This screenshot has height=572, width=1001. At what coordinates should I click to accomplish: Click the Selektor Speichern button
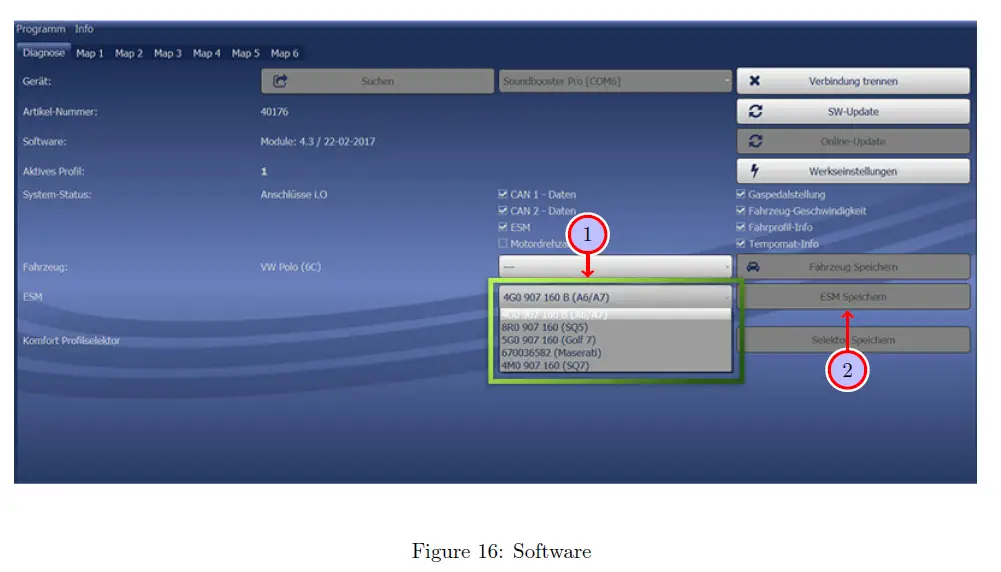pyautogui.click(x=853, y=340)
